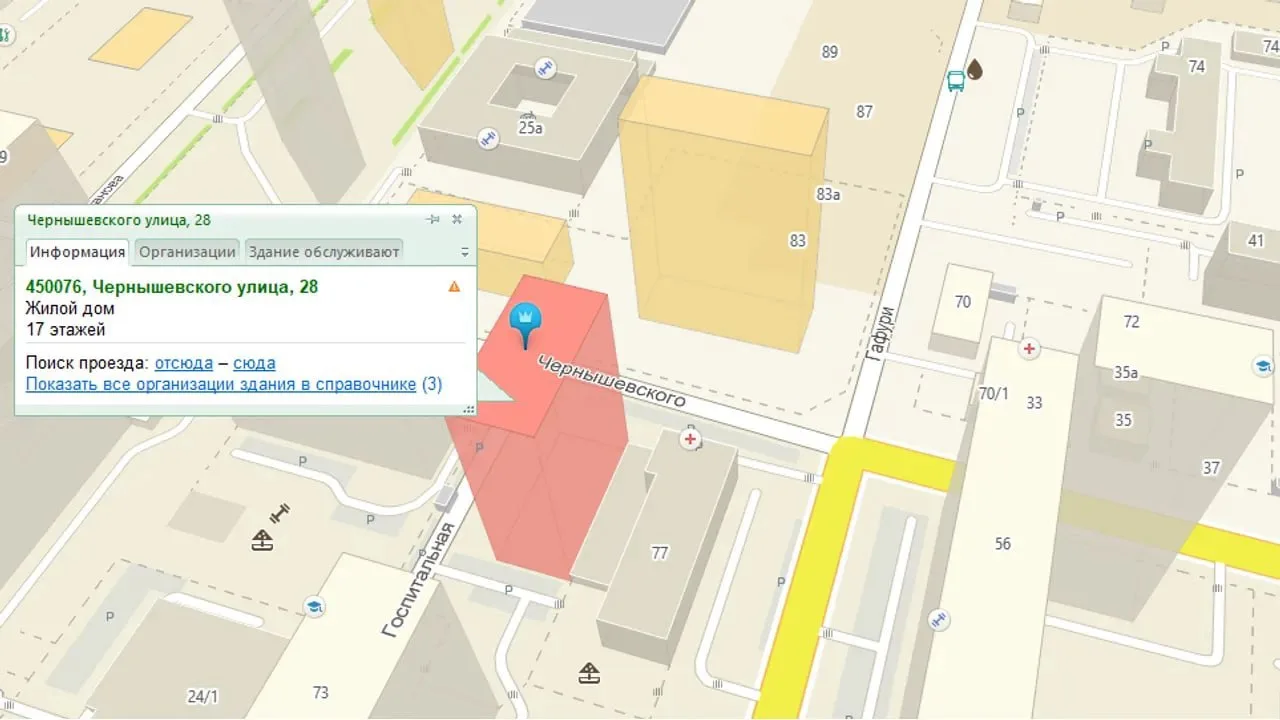Screen dimensions: 1280x720
Task: Click the fitness dumbbell icon on building 25а
Action: (545, 68)
